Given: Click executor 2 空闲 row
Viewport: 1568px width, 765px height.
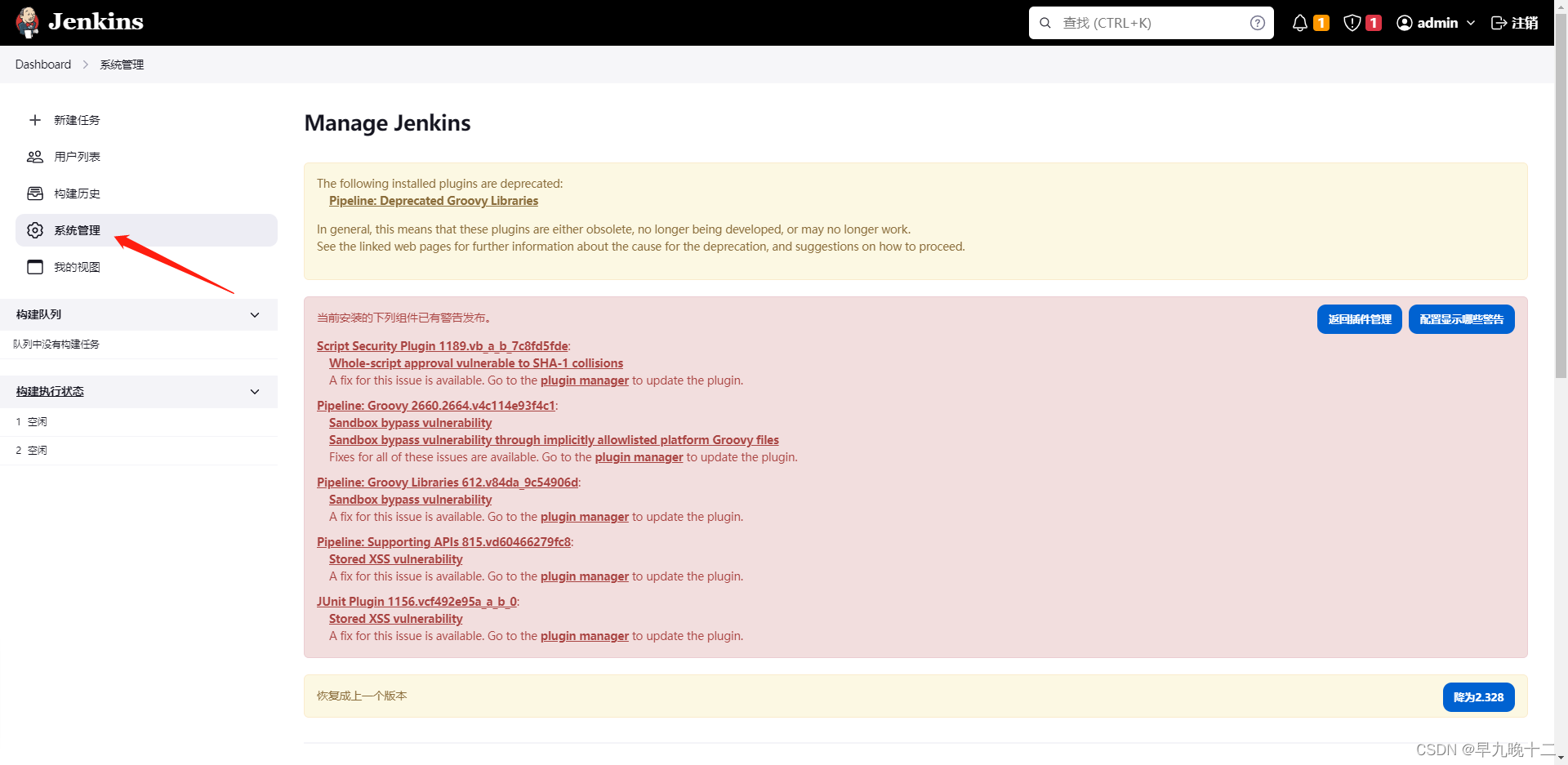Looking at the screenshot, I should pyautogui.click(x=139, y=451).
